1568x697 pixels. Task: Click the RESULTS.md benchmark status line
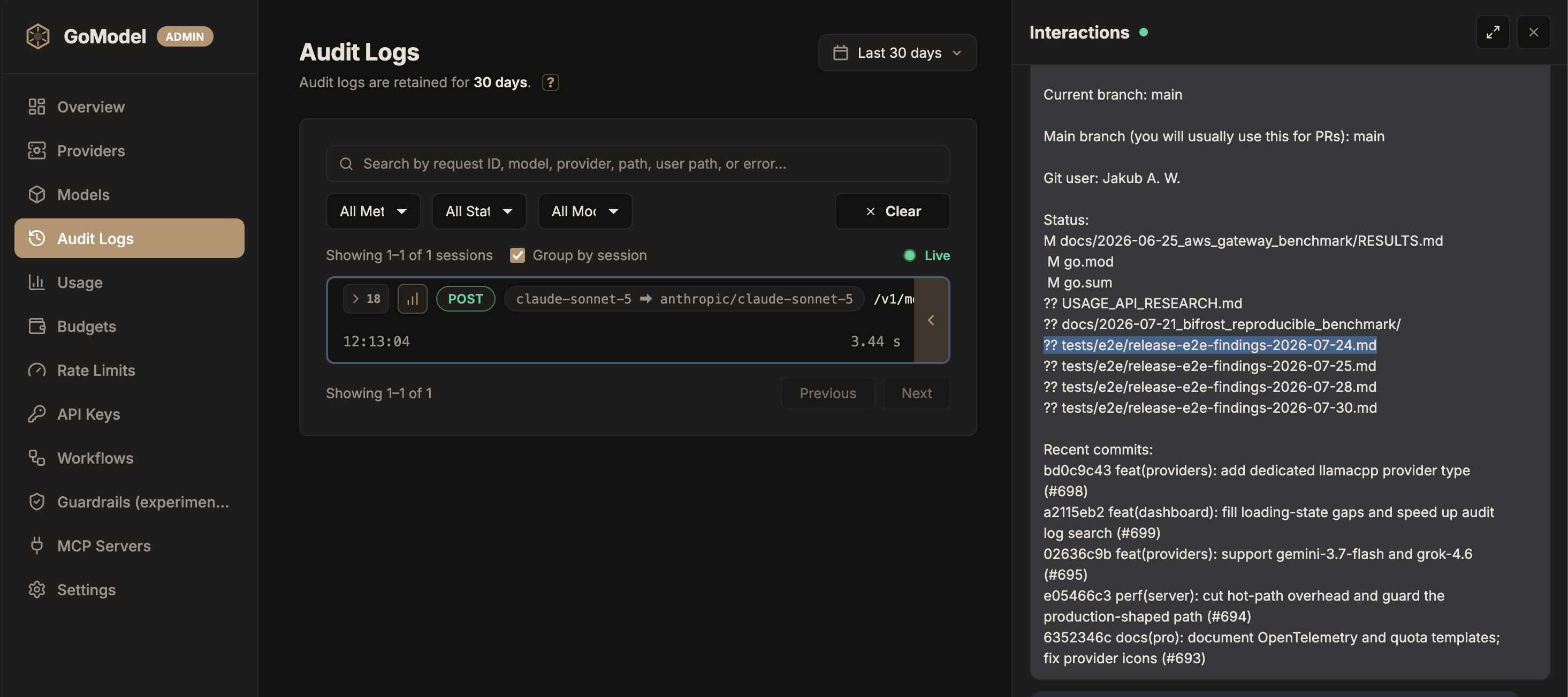(x=1243, y=240)
